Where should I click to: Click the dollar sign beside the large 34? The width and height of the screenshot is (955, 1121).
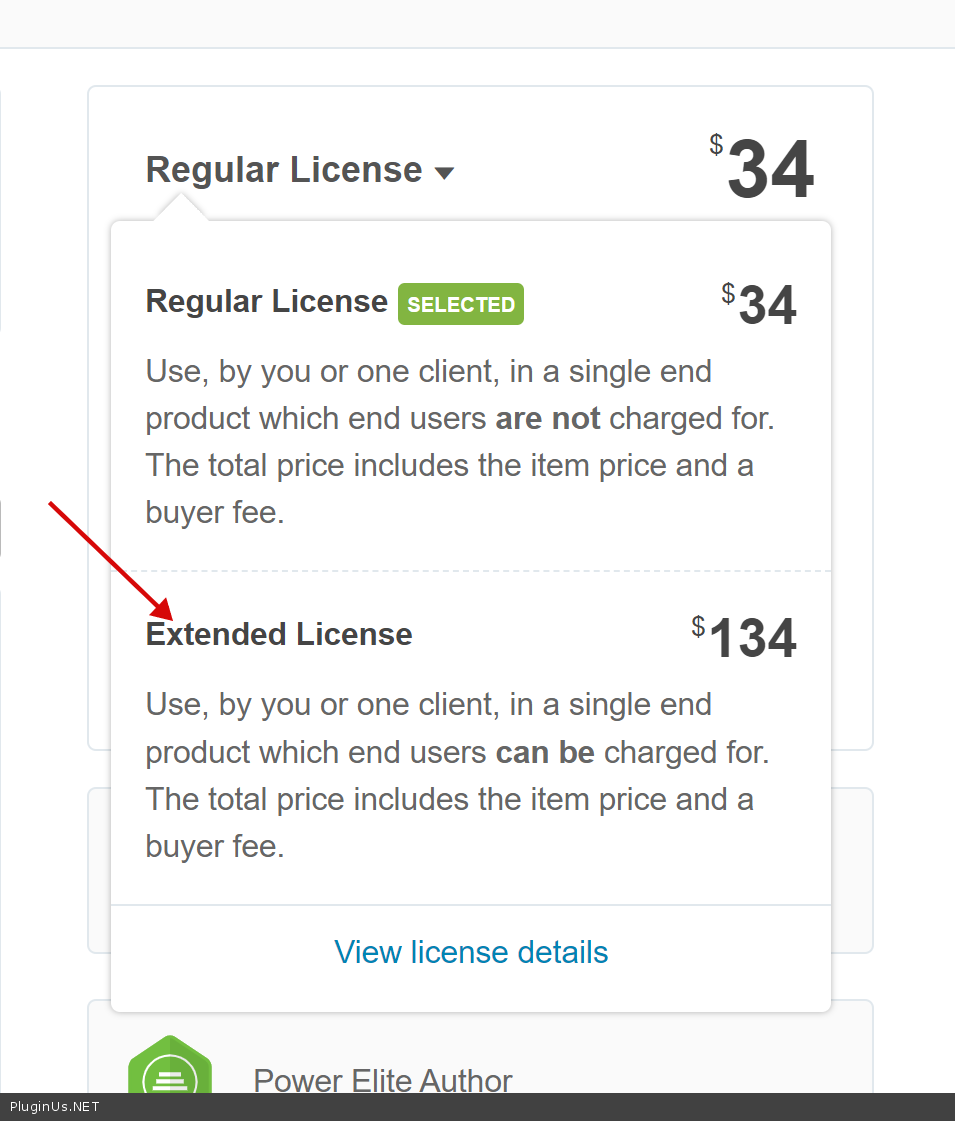[x=716, y=145]
